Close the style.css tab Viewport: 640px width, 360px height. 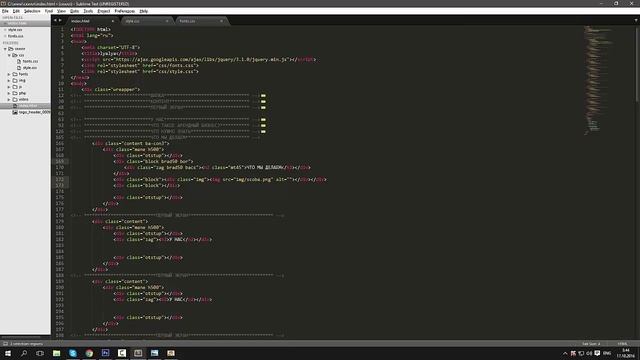pyautogui.click(x=167, y=21)
